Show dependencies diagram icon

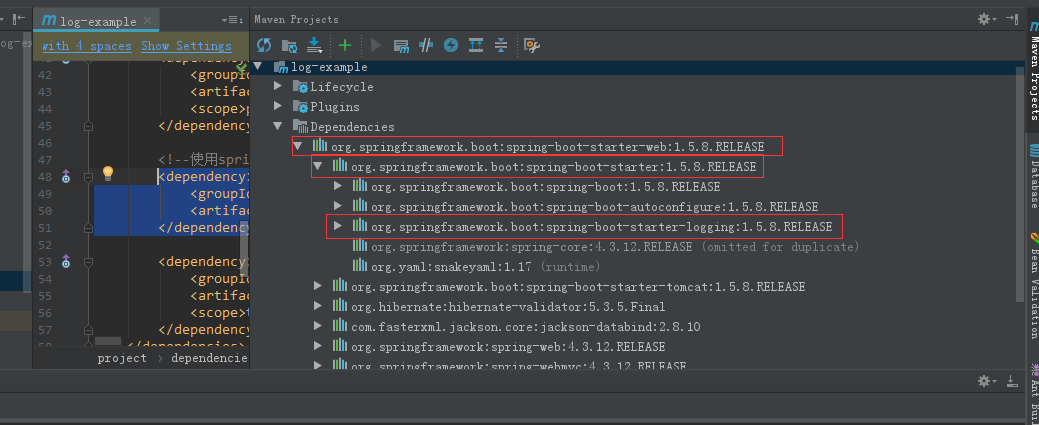pyautogui.click(x=476, y=45)
